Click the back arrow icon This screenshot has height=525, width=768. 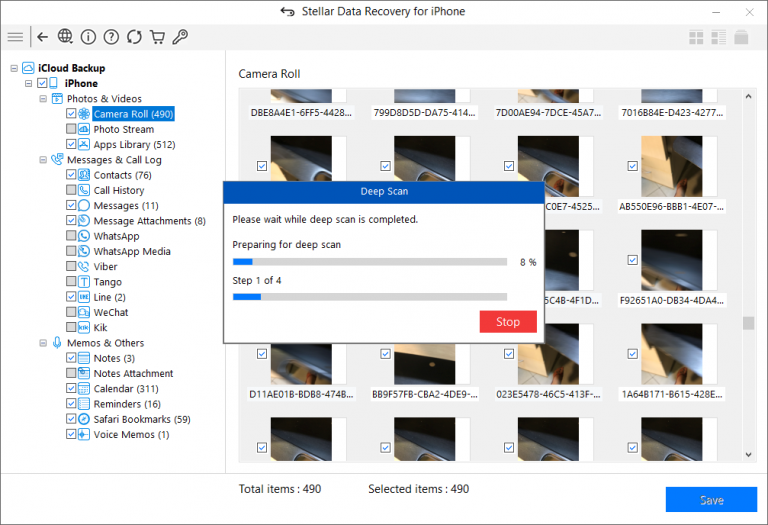click(x=42, y=37)
